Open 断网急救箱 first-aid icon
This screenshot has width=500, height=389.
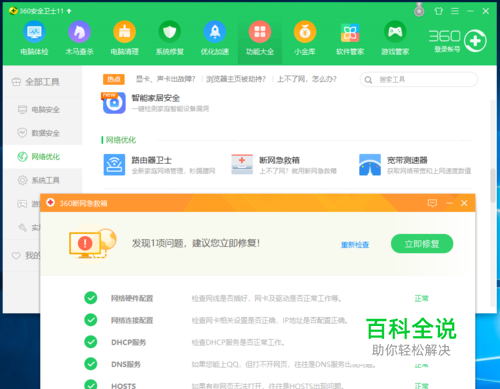(242, 164)
